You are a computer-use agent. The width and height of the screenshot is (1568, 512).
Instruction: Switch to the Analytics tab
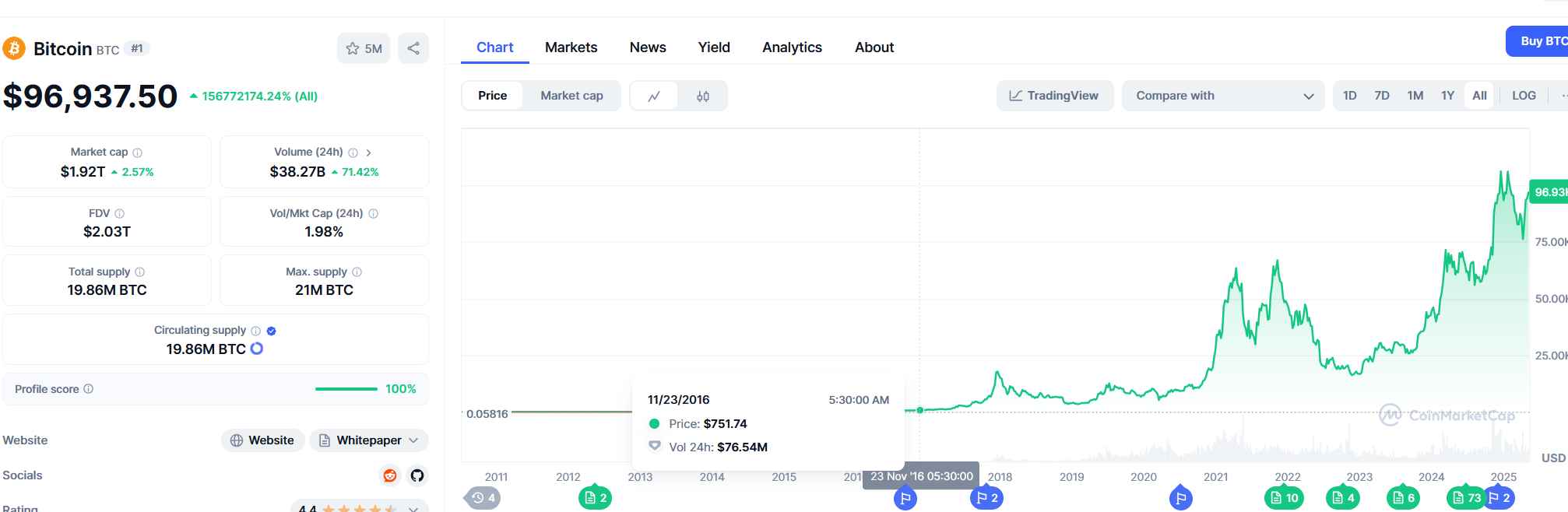(792, 47)
